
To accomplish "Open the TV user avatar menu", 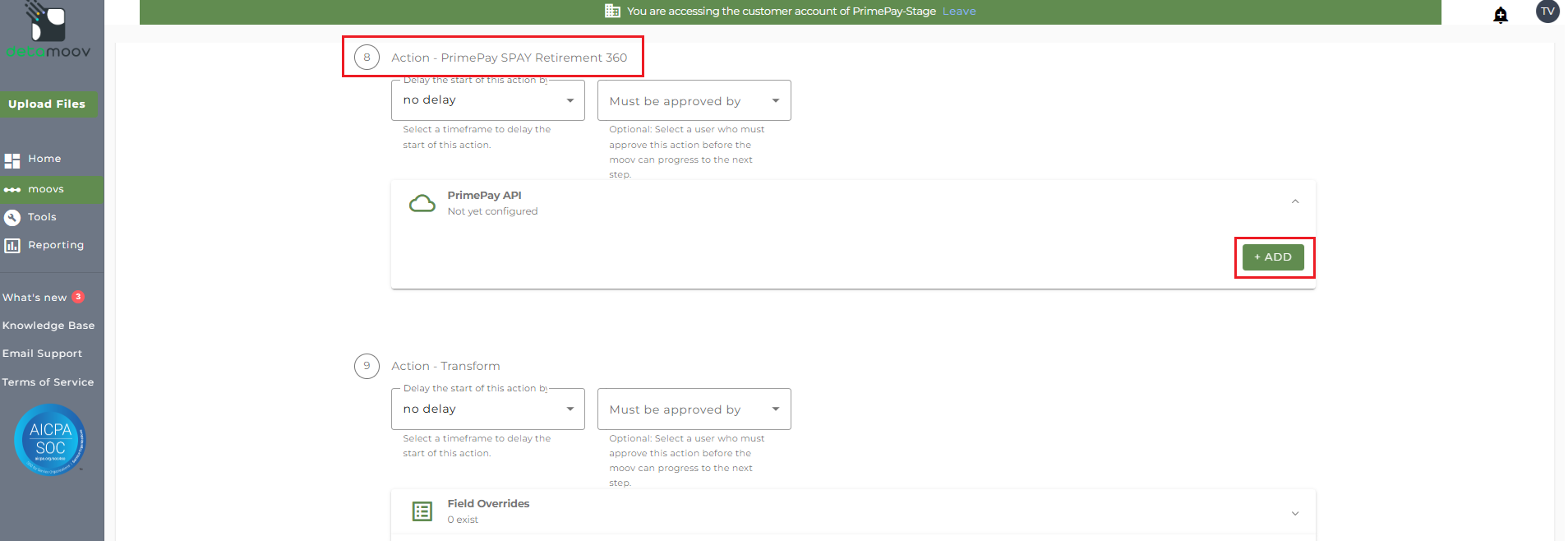I will pos(1547,12).
